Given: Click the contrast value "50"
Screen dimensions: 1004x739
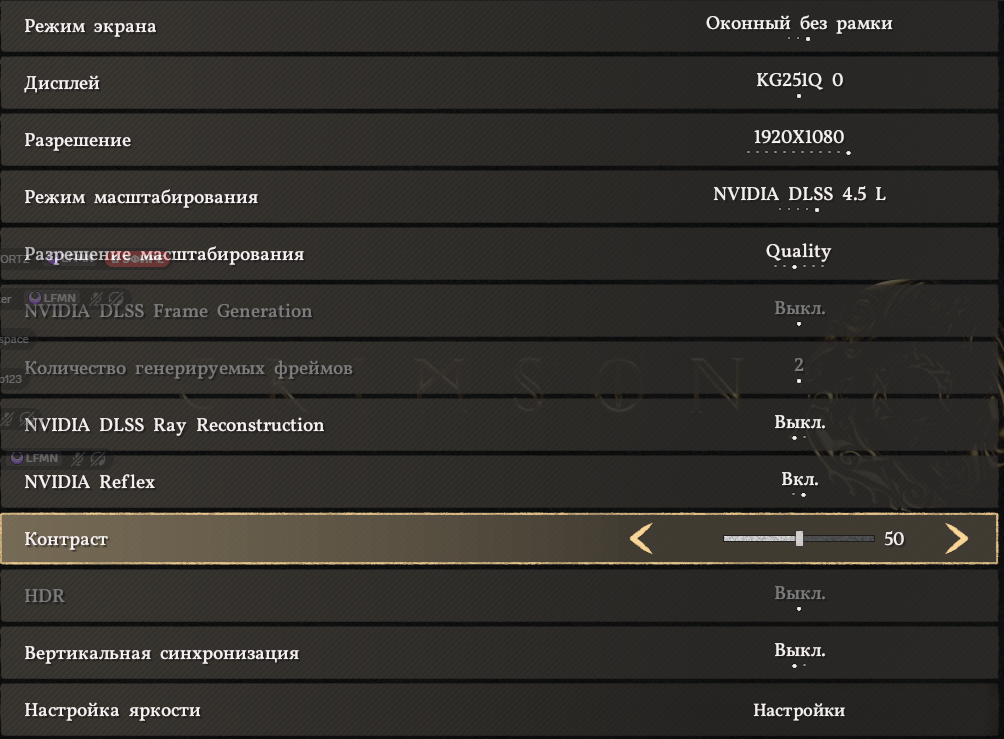Looking at the screenshot, I should [894, 540].
